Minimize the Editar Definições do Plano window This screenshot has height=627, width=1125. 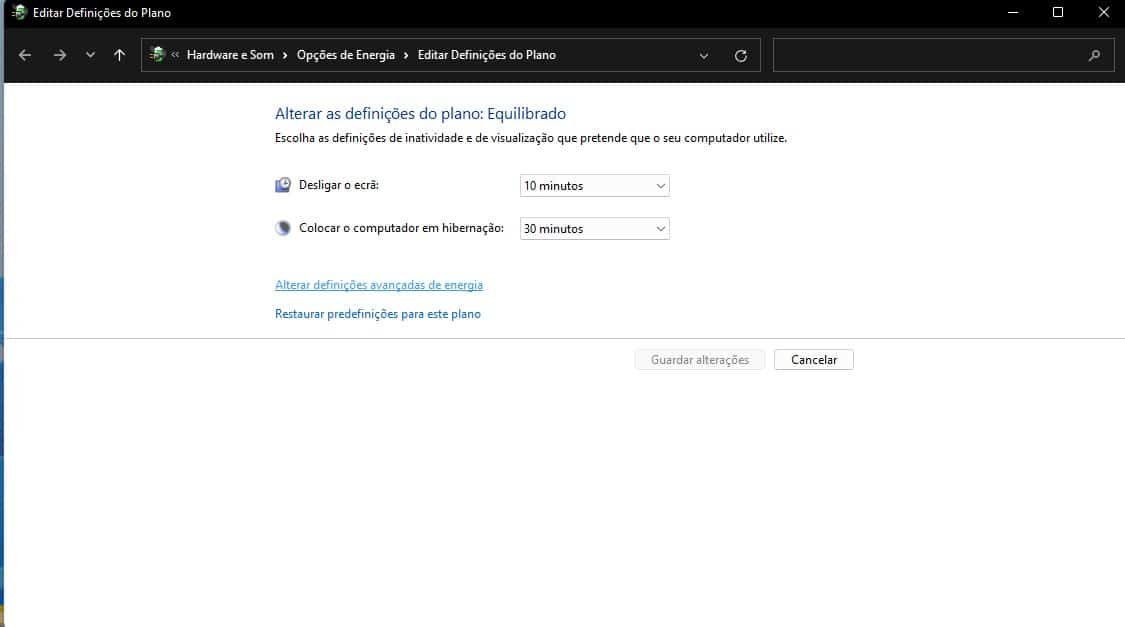(1013, 12)
